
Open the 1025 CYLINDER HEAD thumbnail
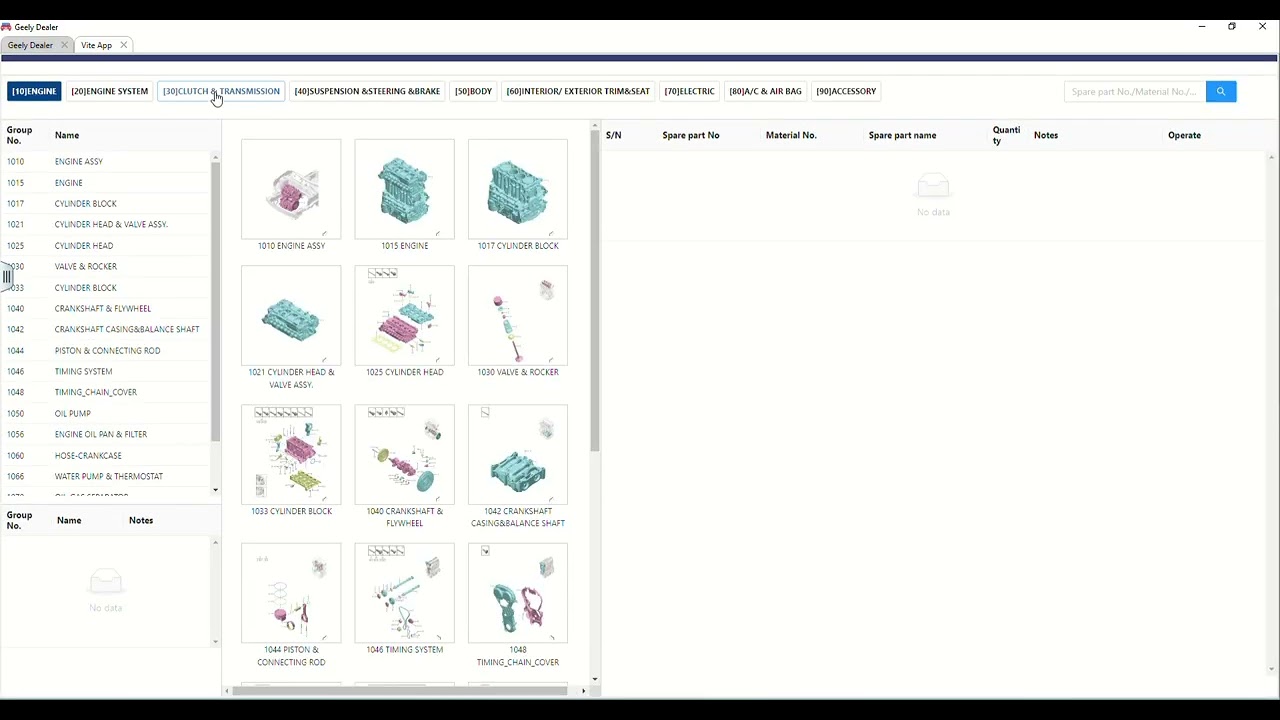click(404, 315)
